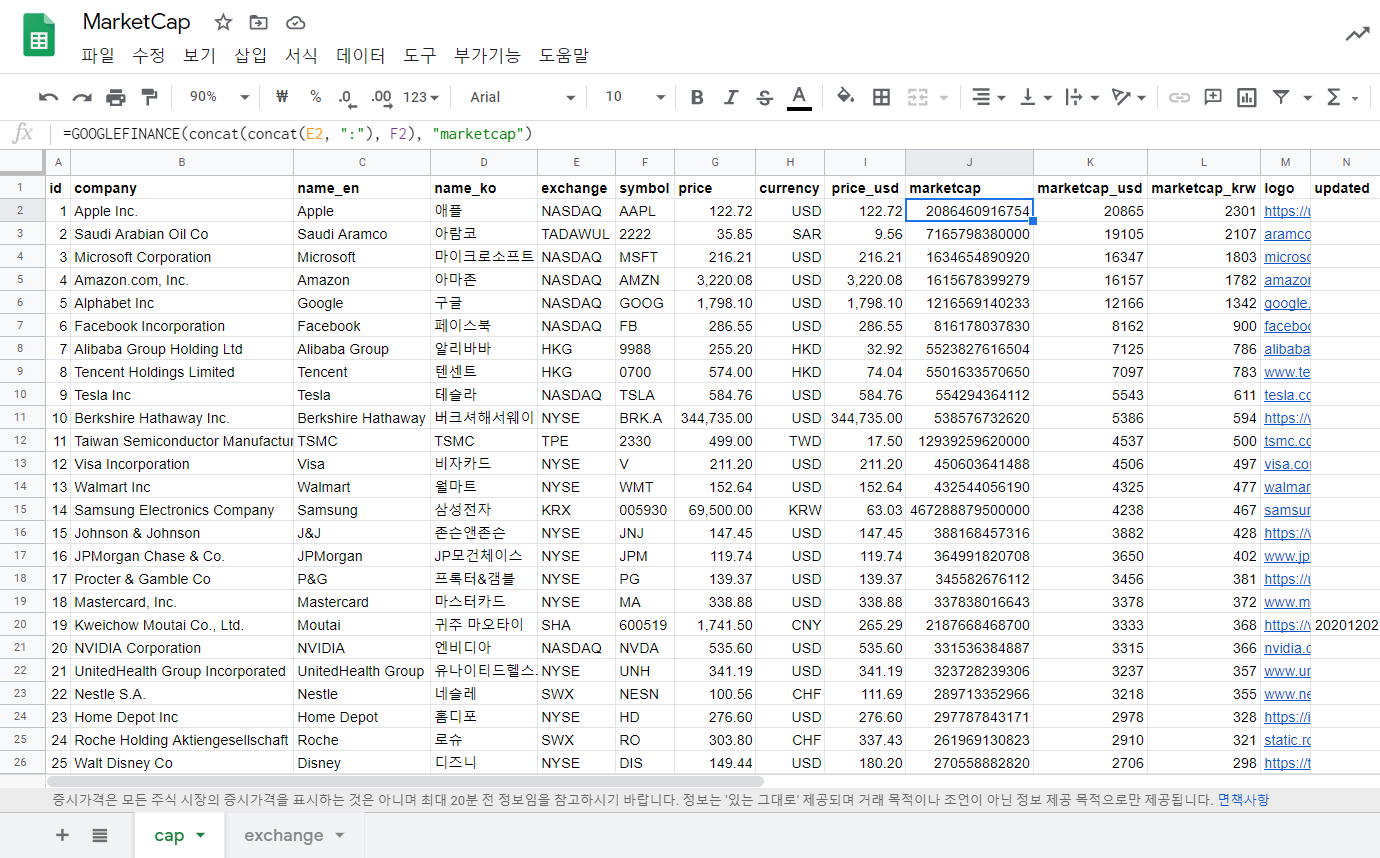Click the horizontal scrollbar thumb

click(405, 781)
